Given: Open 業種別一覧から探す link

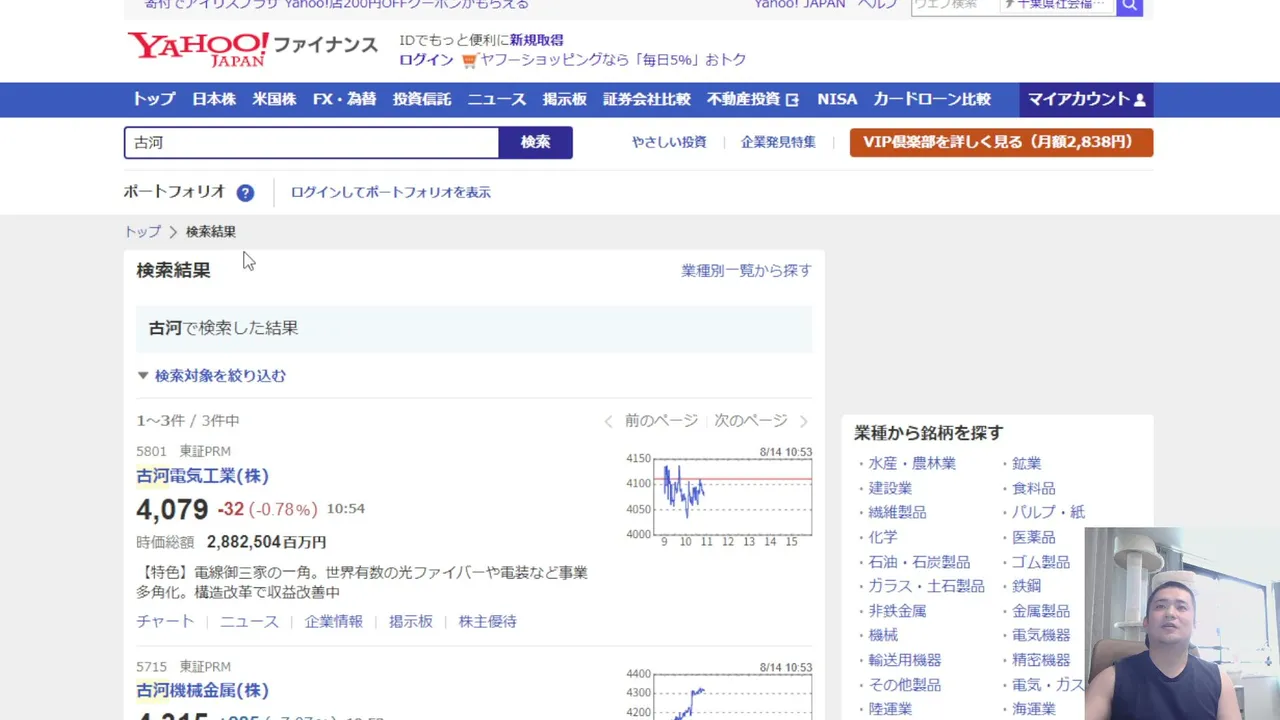Looking at the screenshot, I should (x=747, y=270).
